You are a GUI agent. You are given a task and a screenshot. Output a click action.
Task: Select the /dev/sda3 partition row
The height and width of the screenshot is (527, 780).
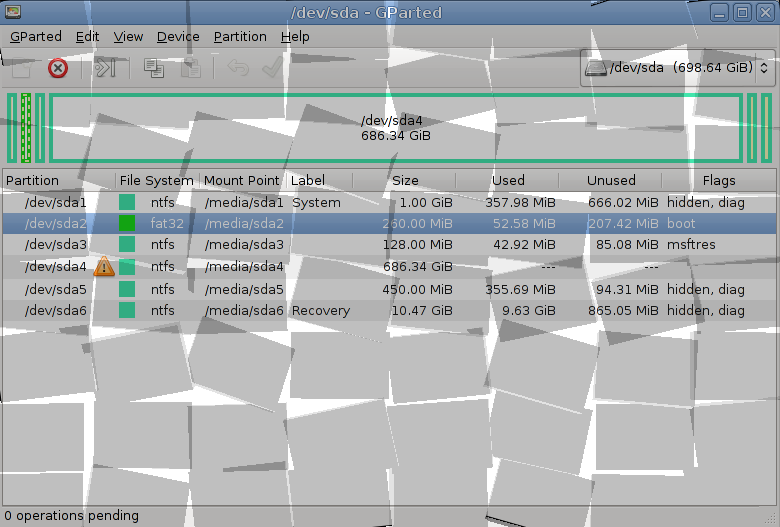389,245
